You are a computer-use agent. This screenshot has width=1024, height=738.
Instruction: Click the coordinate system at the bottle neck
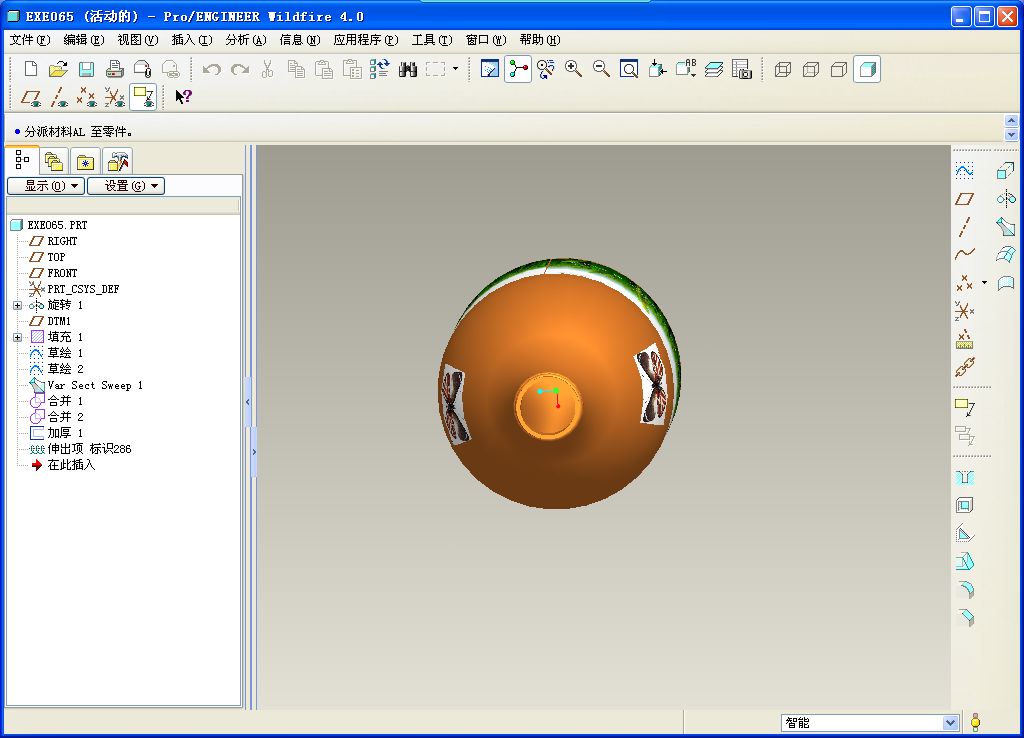(550, 397)
